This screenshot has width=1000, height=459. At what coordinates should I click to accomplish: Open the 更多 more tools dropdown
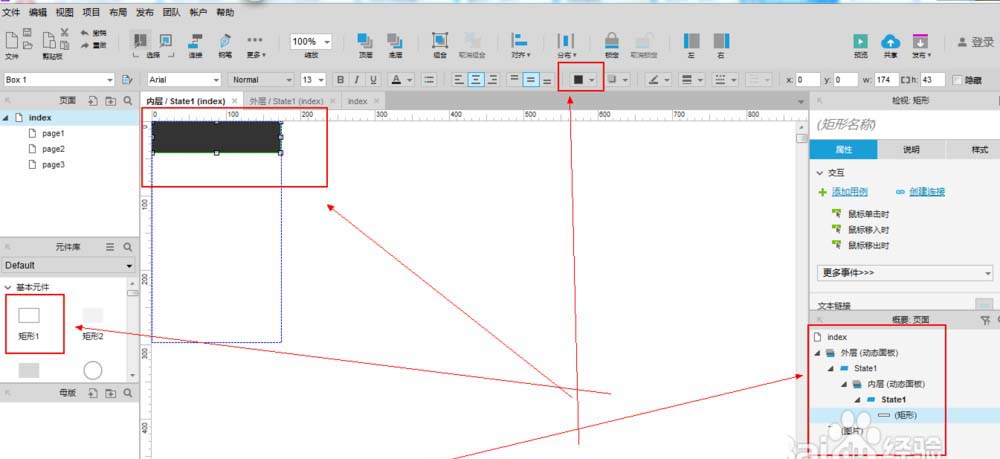point(255,45)
